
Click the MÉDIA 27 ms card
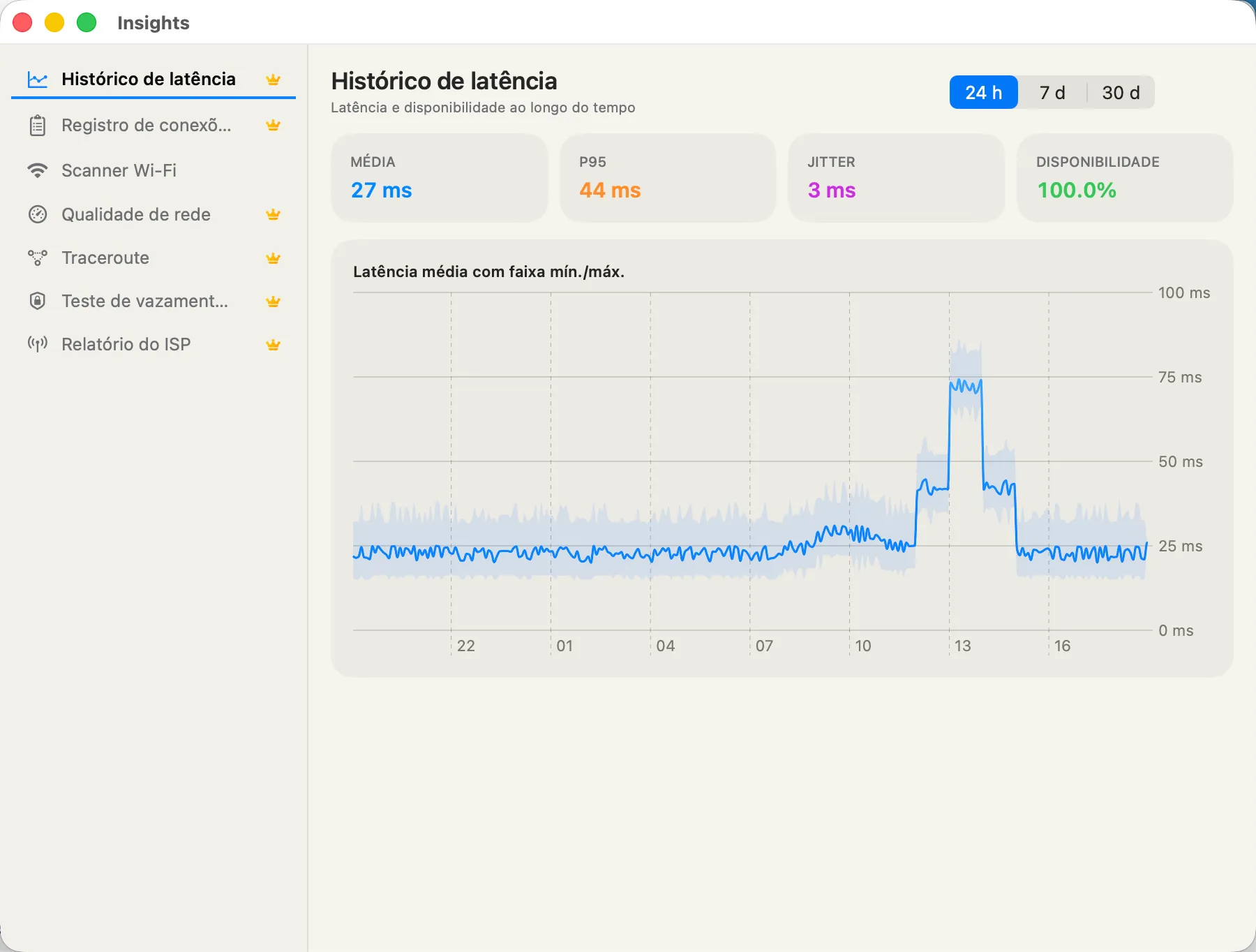(x=439, y=178)
